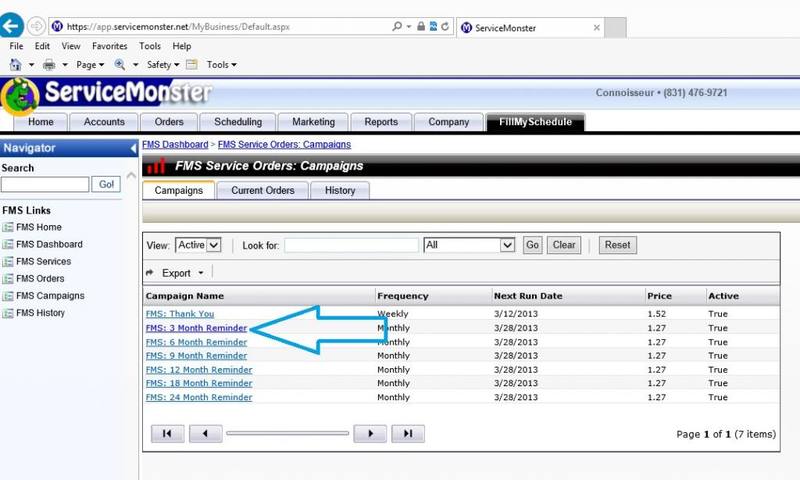
Task: Open the Export dropdown menu
Action: click(x=175, y=273)
